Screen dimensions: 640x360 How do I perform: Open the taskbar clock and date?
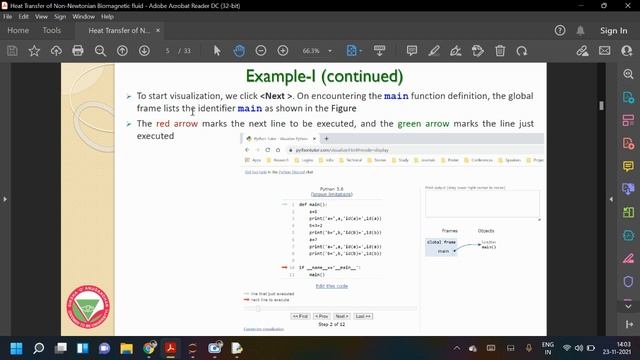tap(617, 348)
